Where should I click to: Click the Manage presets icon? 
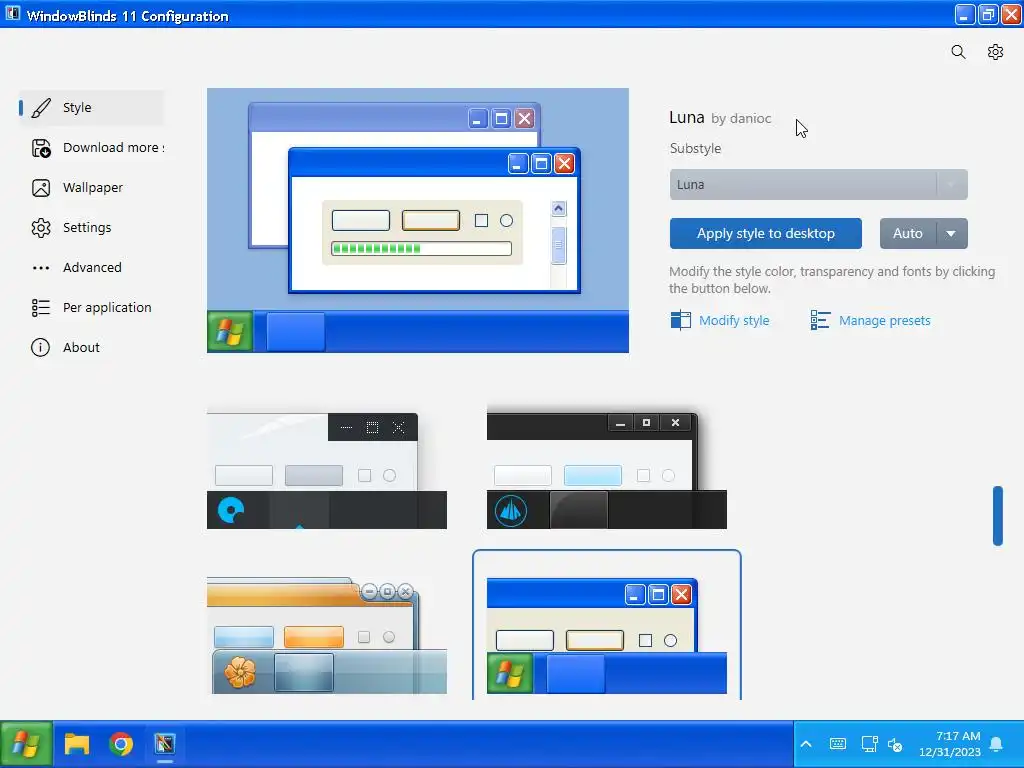[820, 320]
